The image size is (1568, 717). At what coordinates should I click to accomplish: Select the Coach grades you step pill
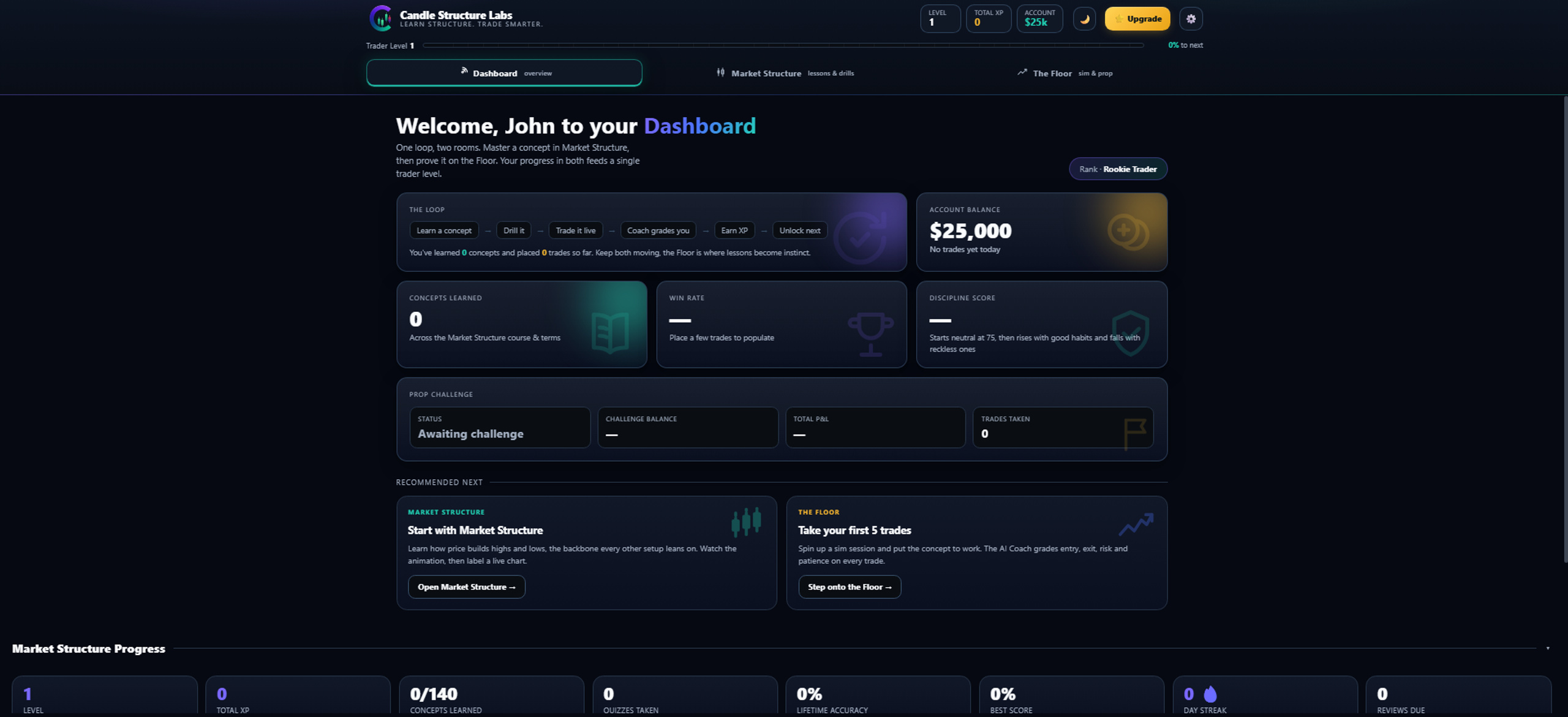pyautogui.click(x=658, y=230)
